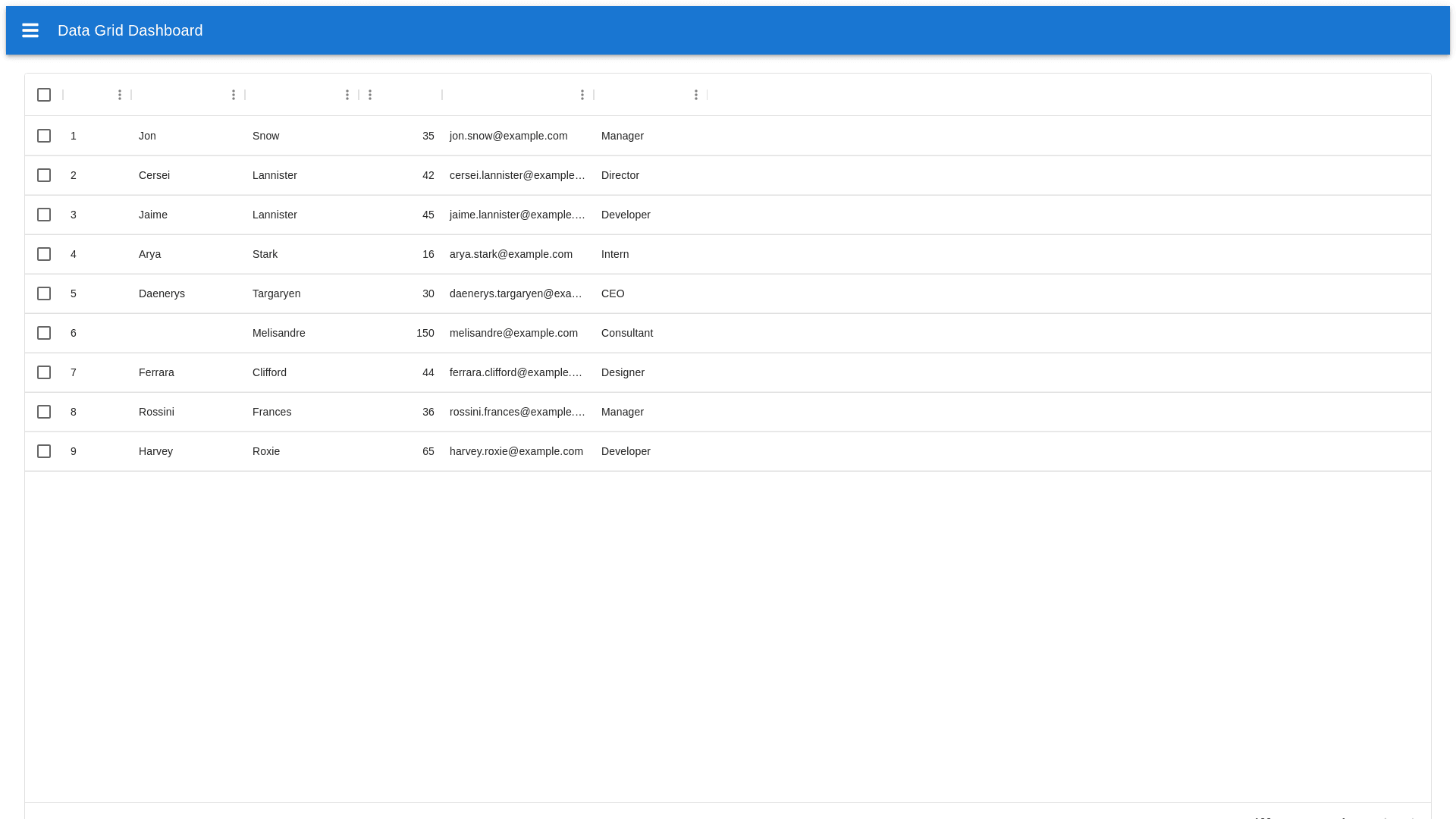Screen dimensions: 1456x819
Task: Click the Data Grid Dashboard title
Action: pyautogui.click(x=130, y=30)
